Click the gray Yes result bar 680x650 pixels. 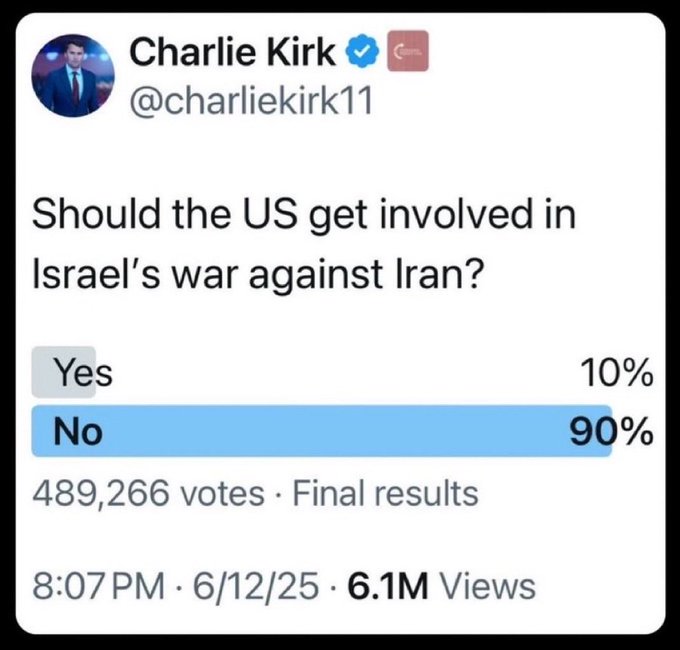tap(64, 372)
